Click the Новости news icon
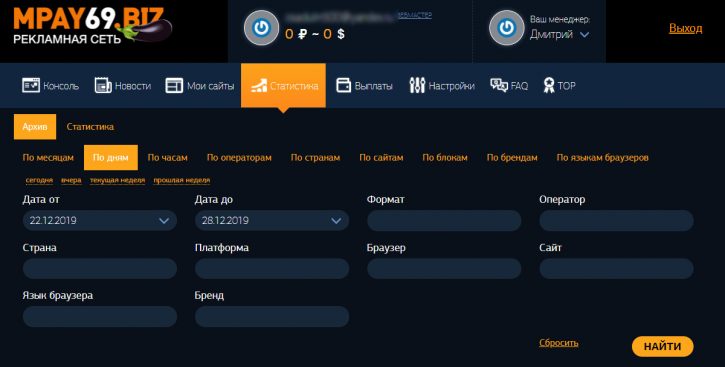Image resolution: width=725 pixels, height=367 pixels. (103, 86)
